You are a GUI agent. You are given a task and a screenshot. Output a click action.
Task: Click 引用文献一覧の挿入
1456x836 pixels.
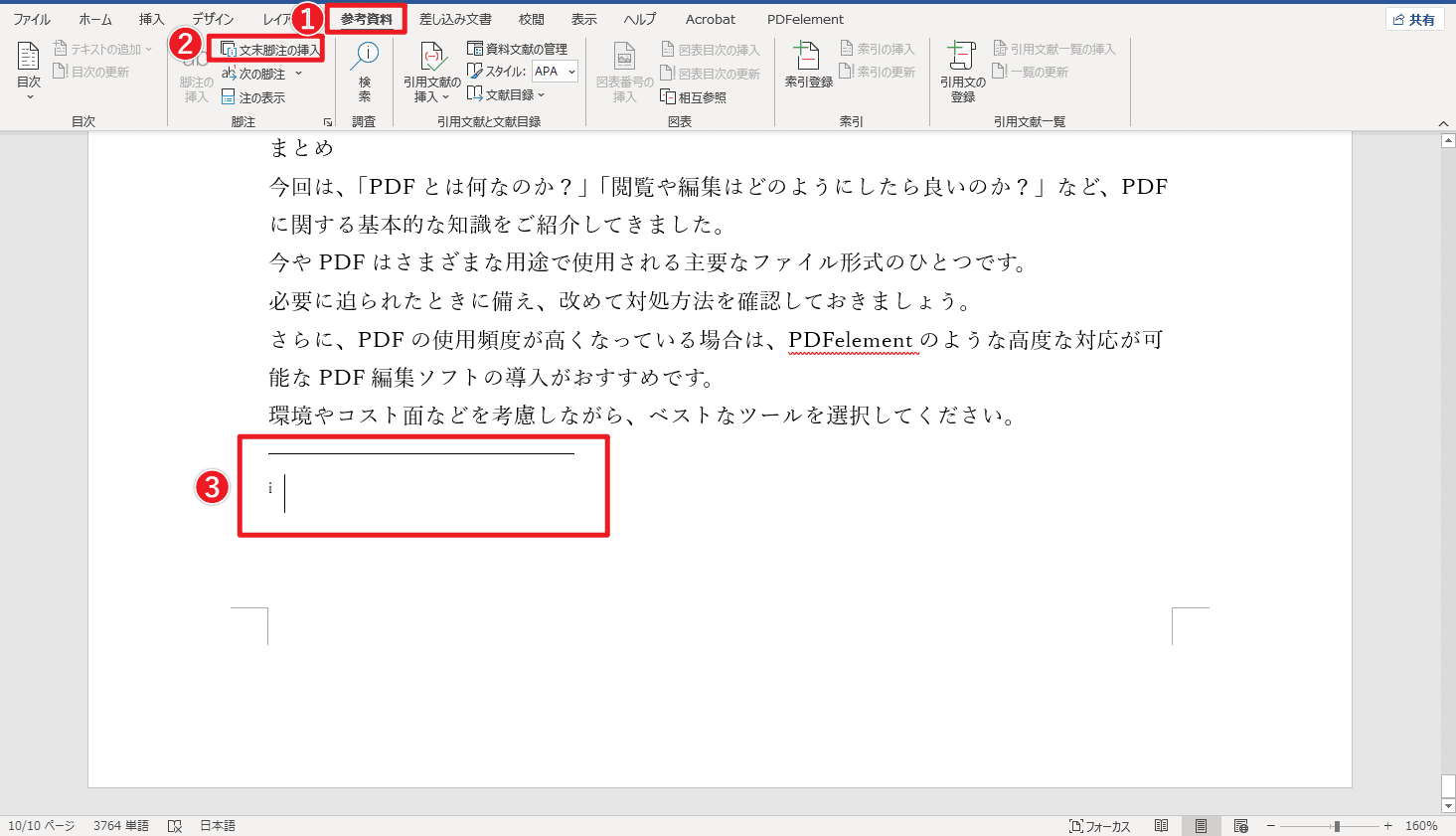point(1054,49)
